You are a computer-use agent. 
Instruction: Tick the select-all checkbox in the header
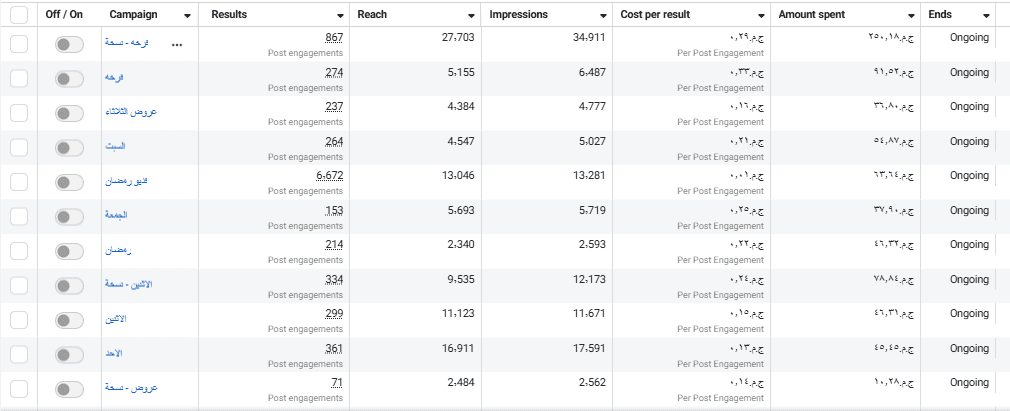pyautogui.click(x=19, y=15)
